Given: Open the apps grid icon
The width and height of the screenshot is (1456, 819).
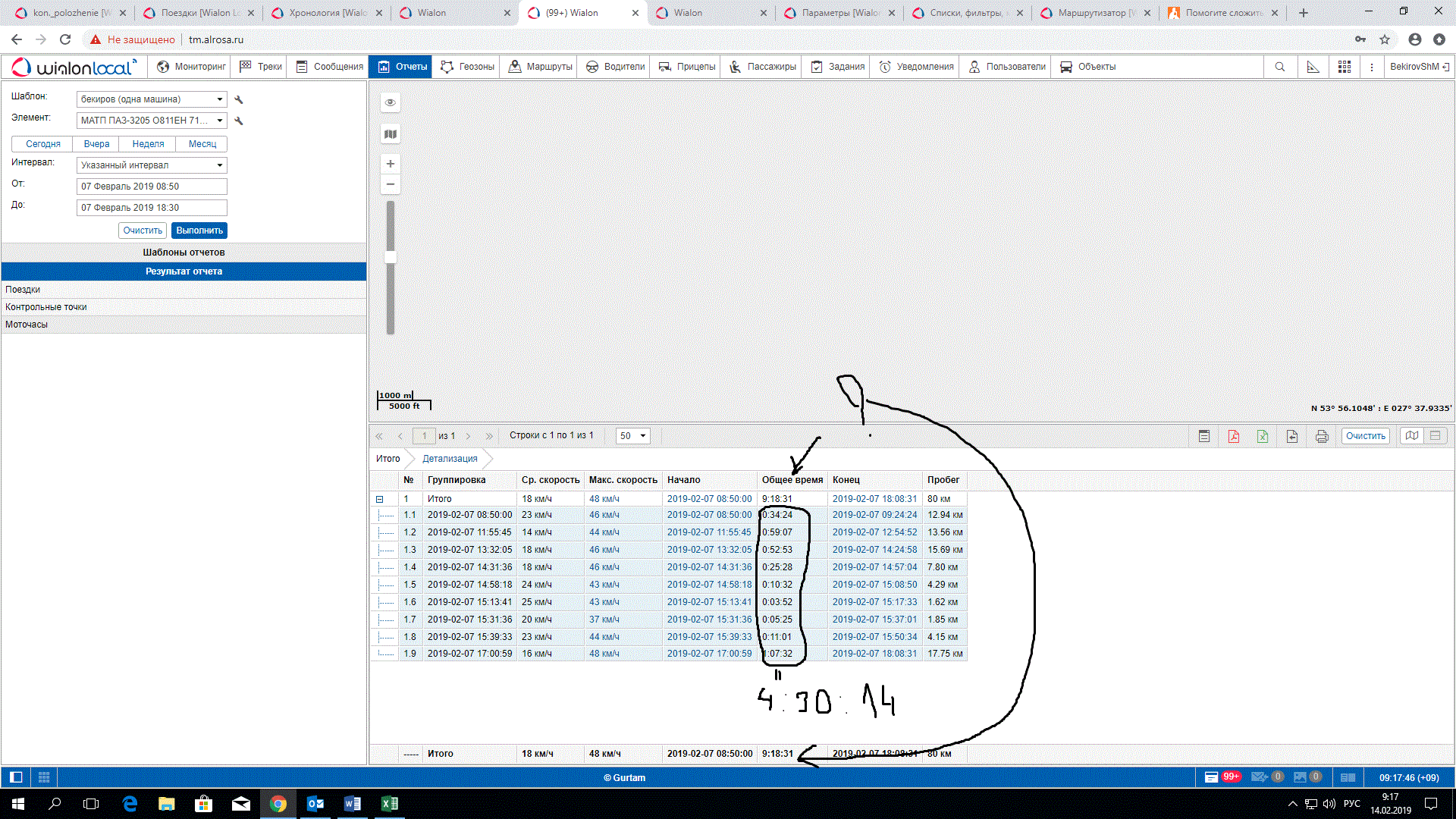Looking at the screenshot, I should point(1345,67).
